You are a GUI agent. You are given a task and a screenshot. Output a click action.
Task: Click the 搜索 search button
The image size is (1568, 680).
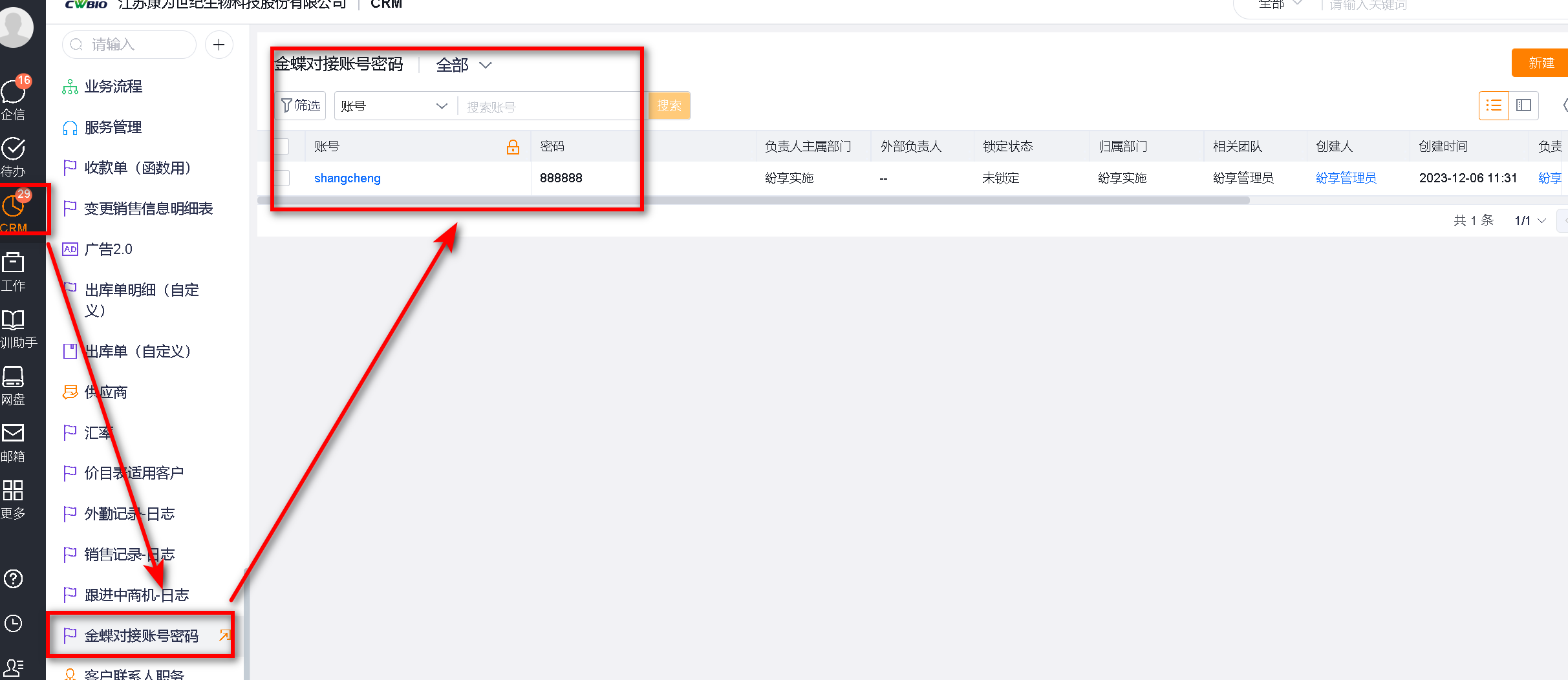point(669,105)
